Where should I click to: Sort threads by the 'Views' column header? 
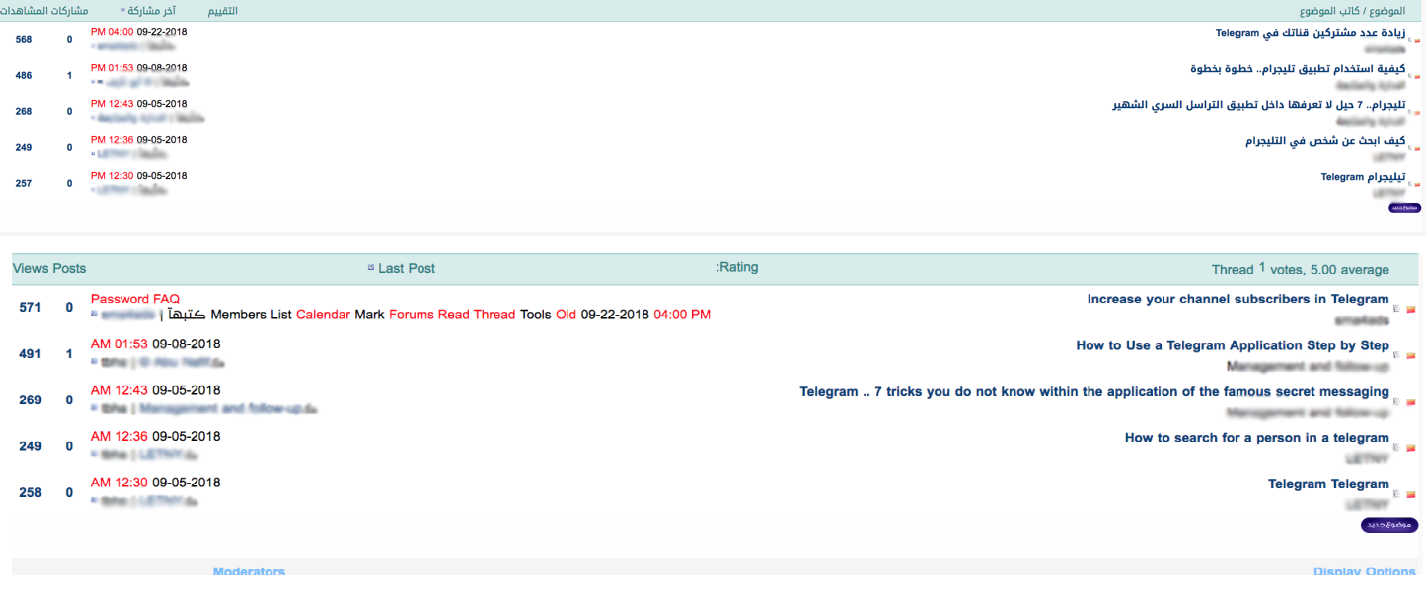(30, 268)
